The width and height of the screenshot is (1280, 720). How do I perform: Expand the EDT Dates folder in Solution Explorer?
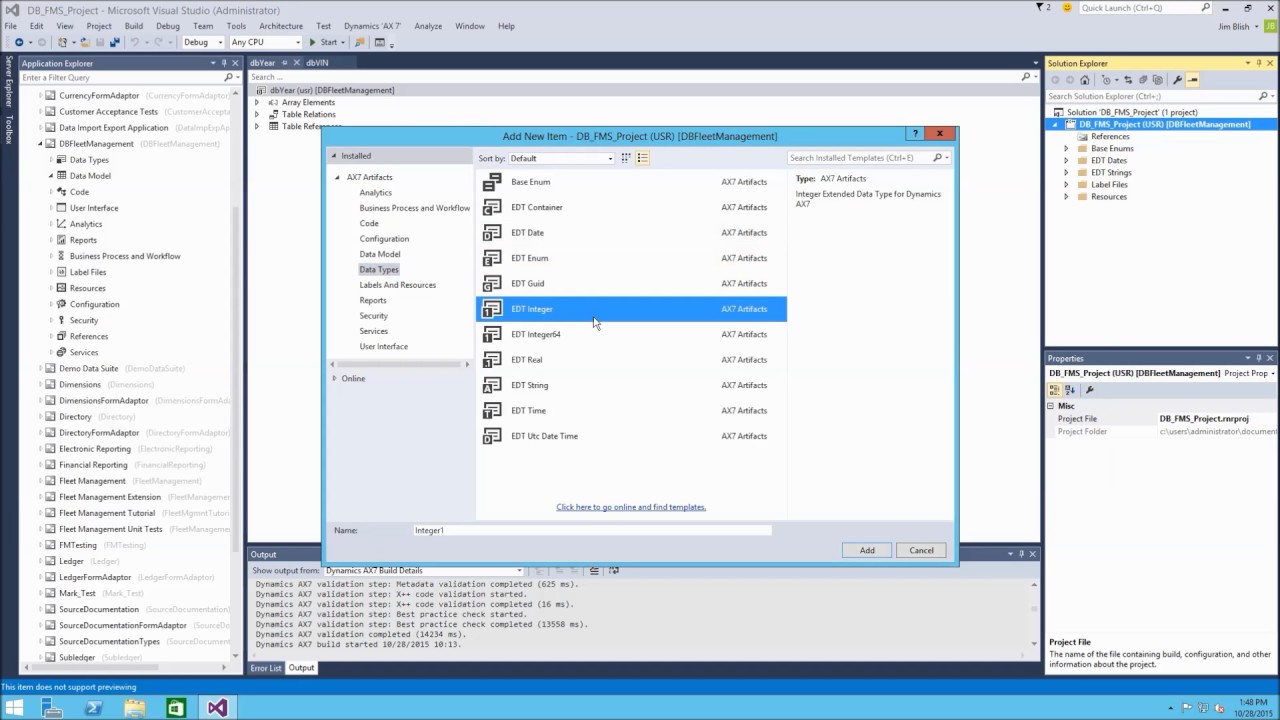[1066, 160]
